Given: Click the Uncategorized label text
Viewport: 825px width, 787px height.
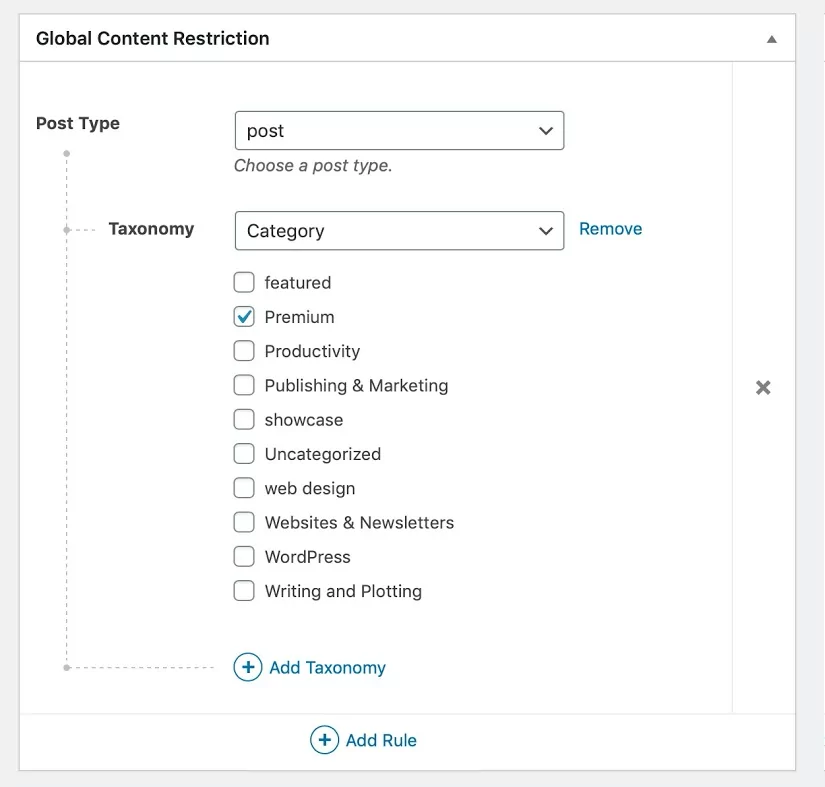Looking at the screenshot, I should (323, 454).
